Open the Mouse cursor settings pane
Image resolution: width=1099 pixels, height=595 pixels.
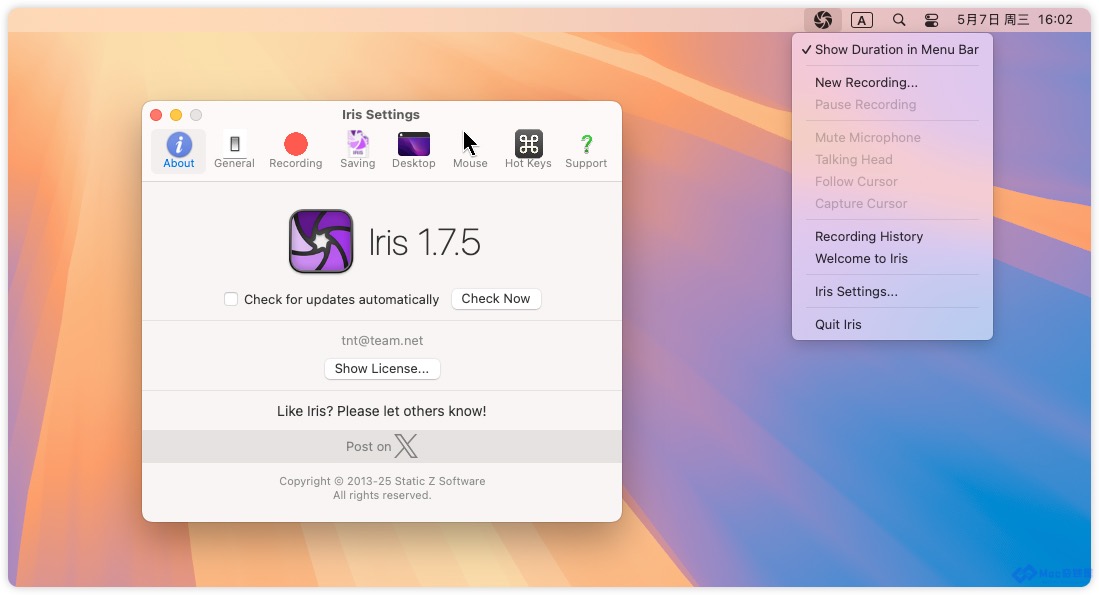[x=470, y=151]
